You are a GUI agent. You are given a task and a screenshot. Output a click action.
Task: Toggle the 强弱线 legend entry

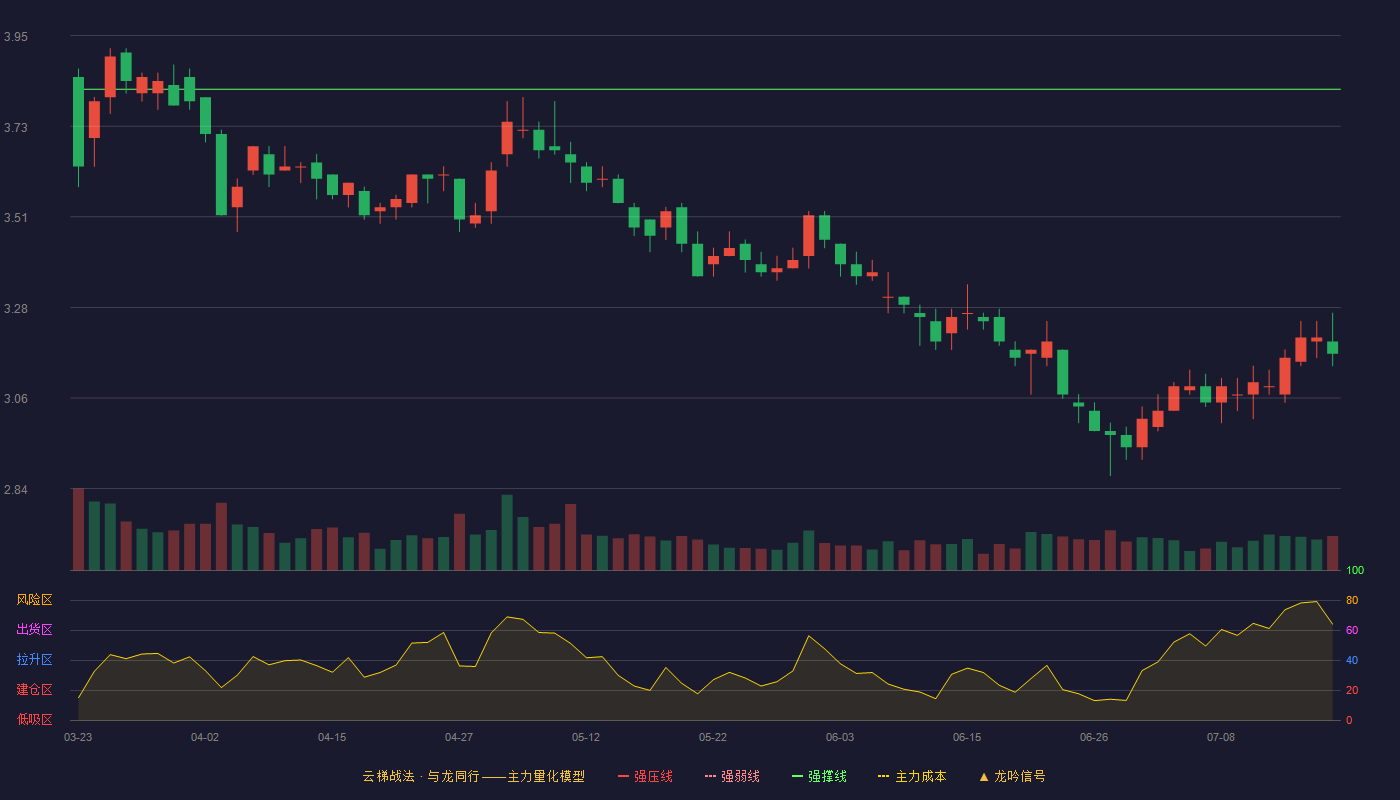[x=732, y=776]
